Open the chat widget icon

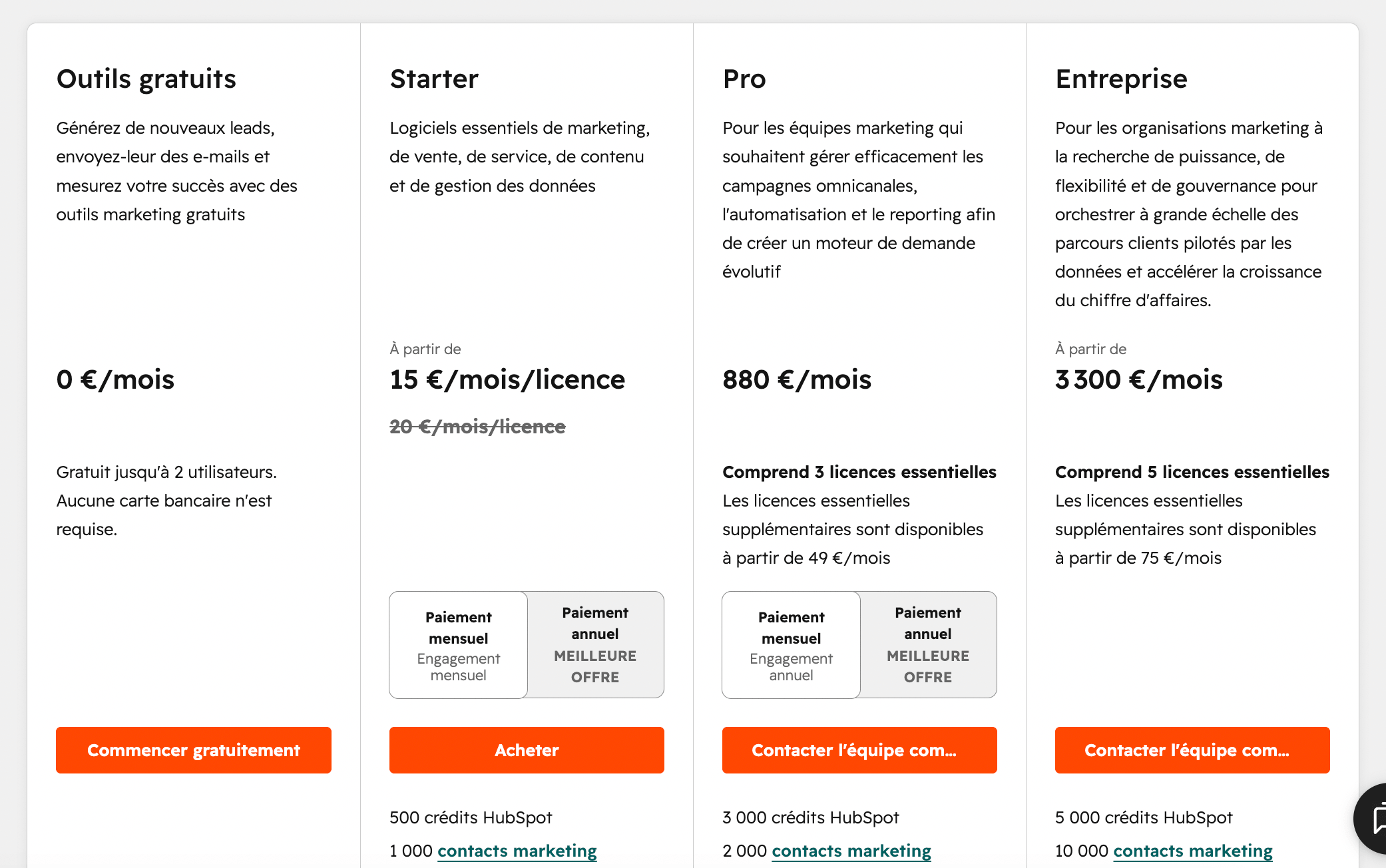coord(1371,819)
